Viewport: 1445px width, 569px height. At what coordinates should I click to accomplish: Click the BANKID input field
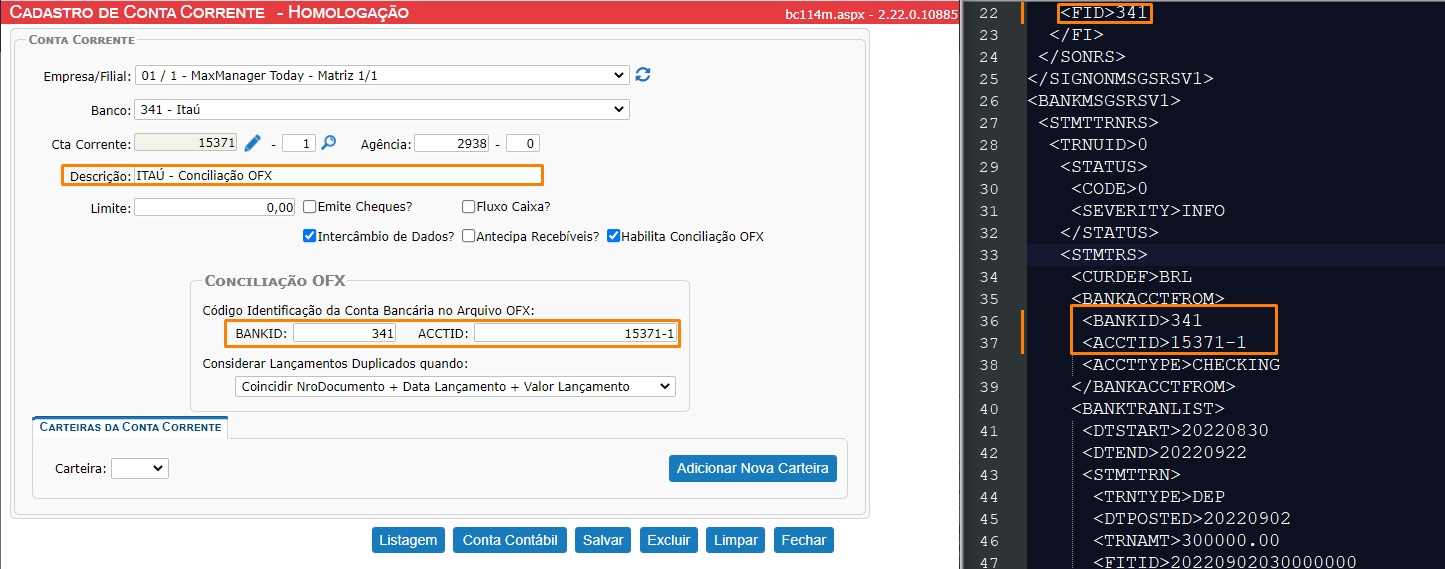345,333
